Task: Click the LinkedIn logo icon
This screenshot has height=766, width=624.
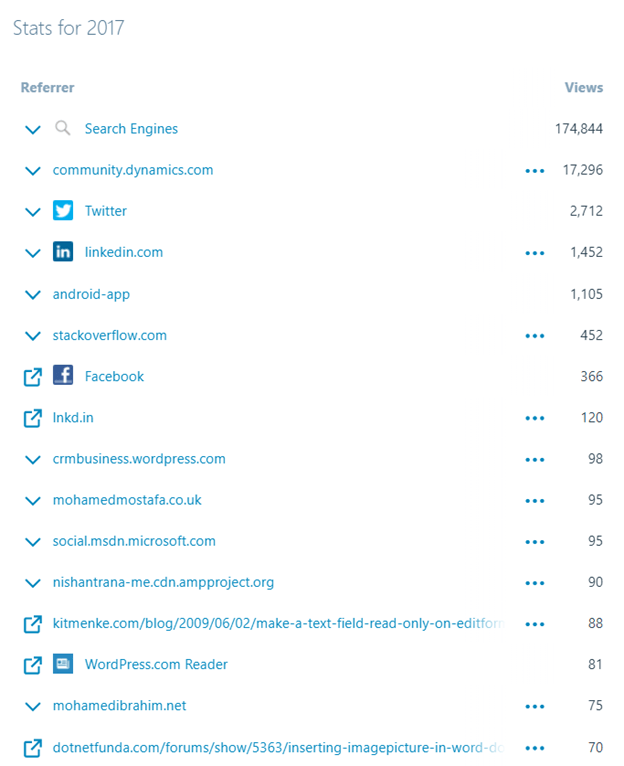Action: (63, 252)
